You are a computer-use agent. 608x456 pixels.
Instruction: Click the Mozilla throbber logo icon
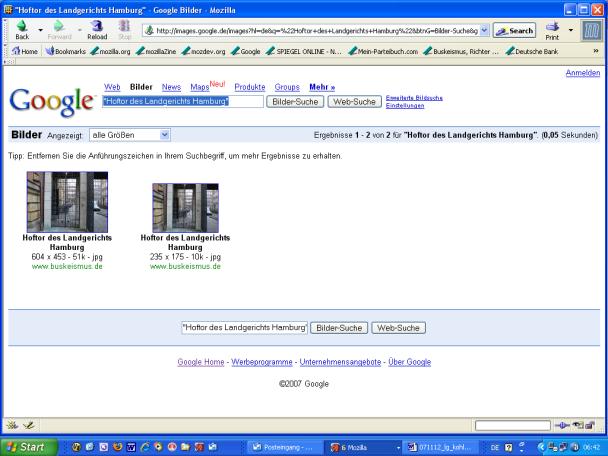pos(592,31)
